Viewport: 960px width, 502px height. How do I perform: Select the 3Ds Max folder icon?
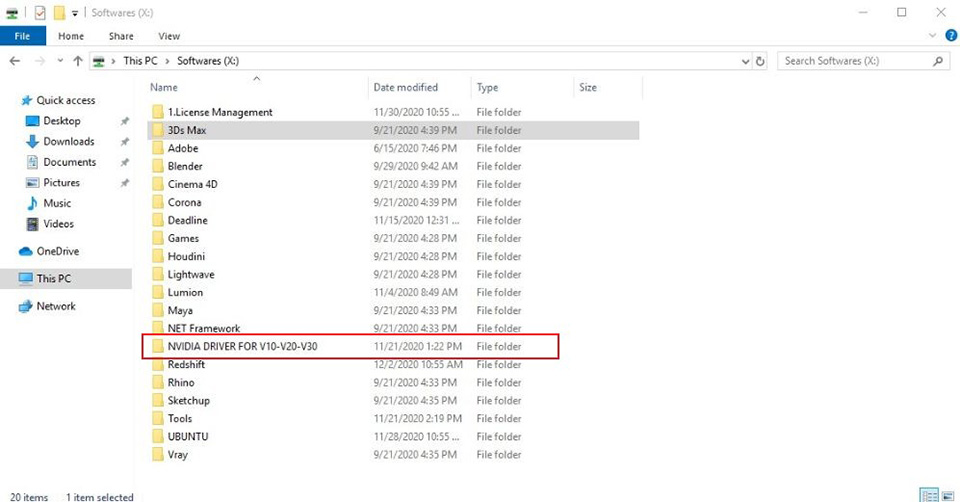click(x=158, y=130)
